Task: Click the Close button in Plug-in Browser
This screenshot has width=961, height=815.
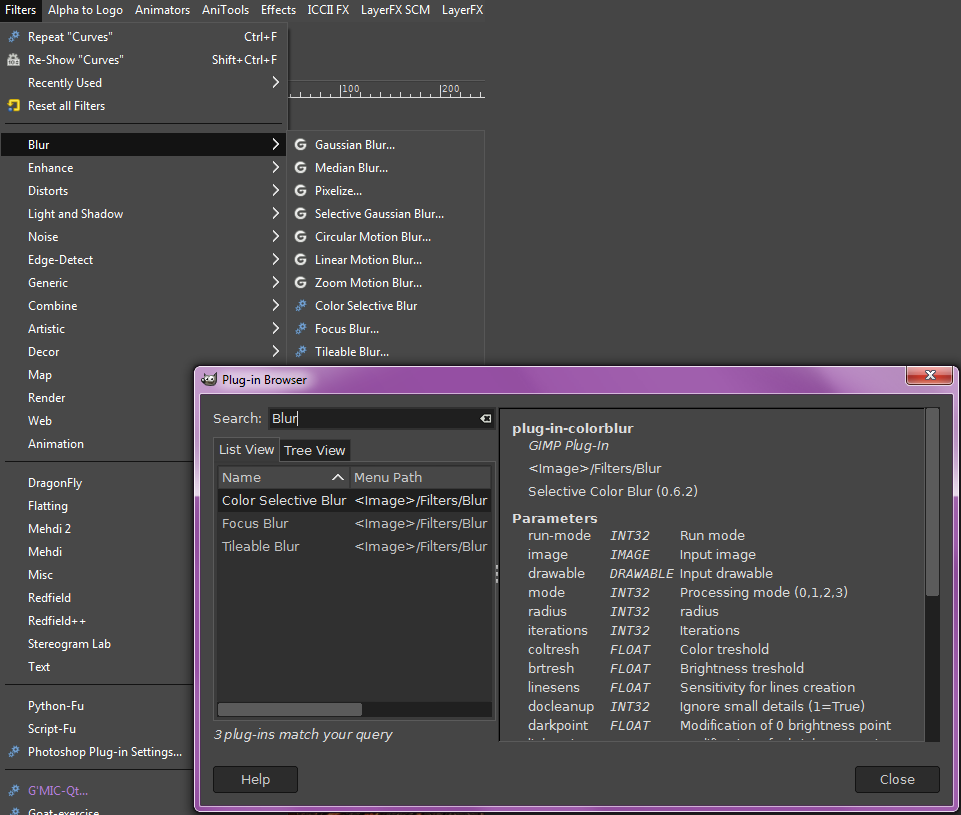Action: click(x=897, y=779)
